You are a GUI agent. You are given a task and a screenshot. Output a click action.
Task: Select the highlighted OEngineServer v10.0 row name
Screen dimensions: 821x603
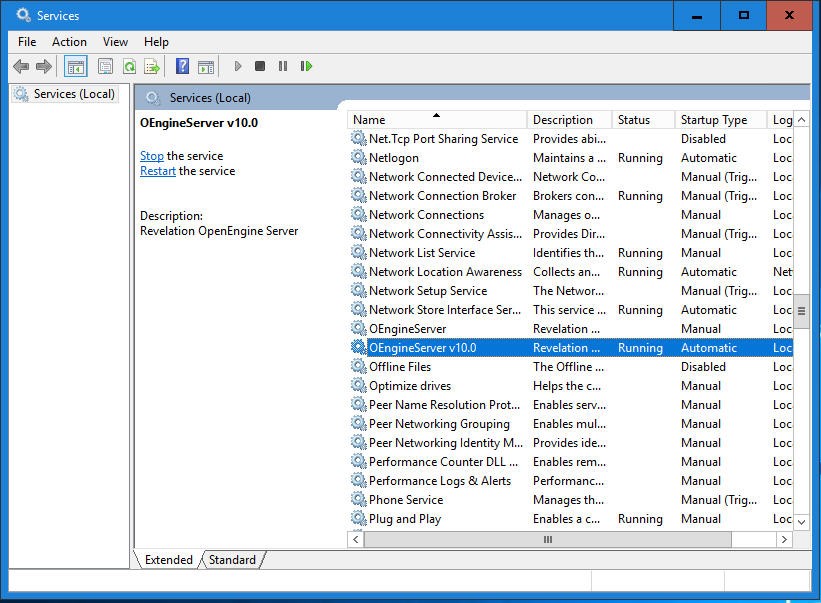point(423,348)
